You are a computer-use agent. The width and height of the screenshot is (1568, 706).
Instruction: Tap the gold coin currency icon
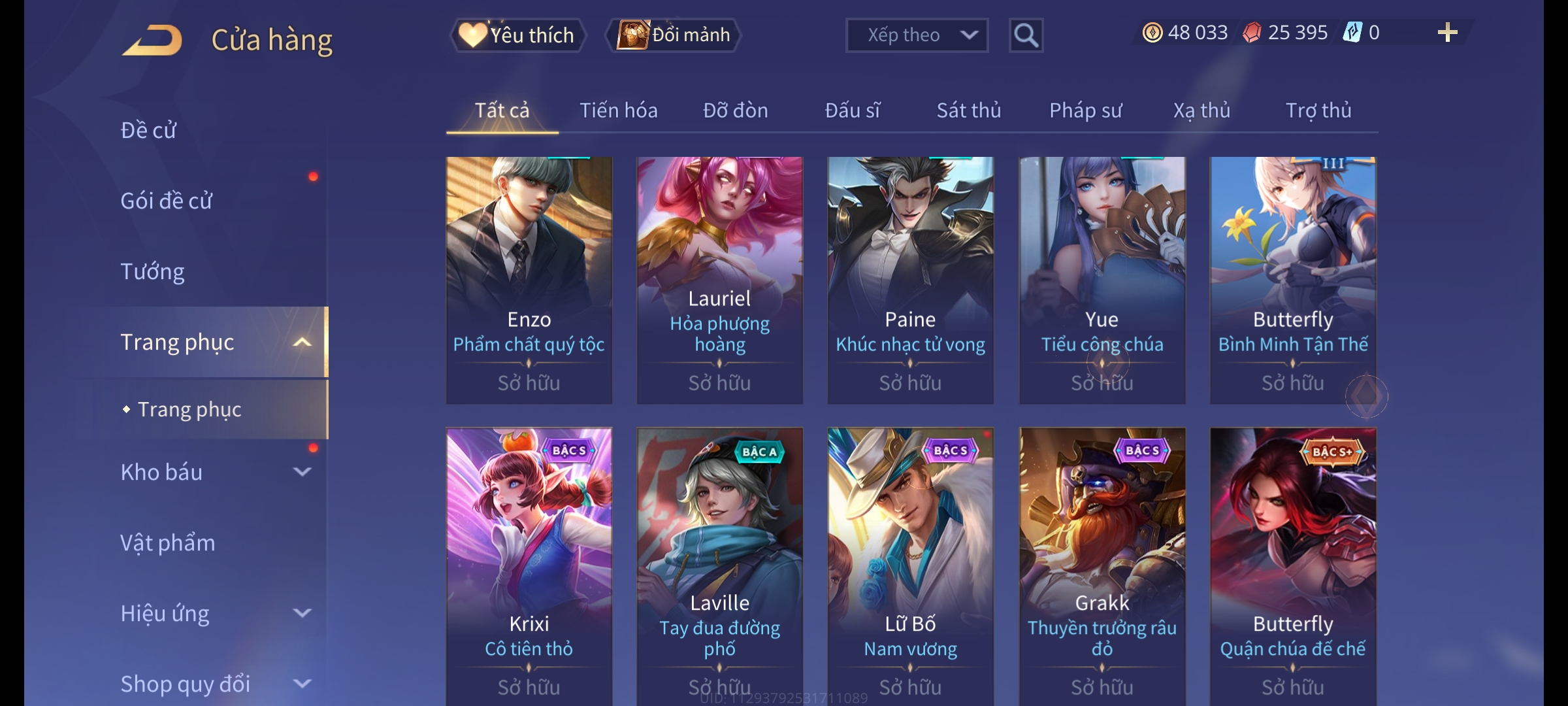point(1152,33)
